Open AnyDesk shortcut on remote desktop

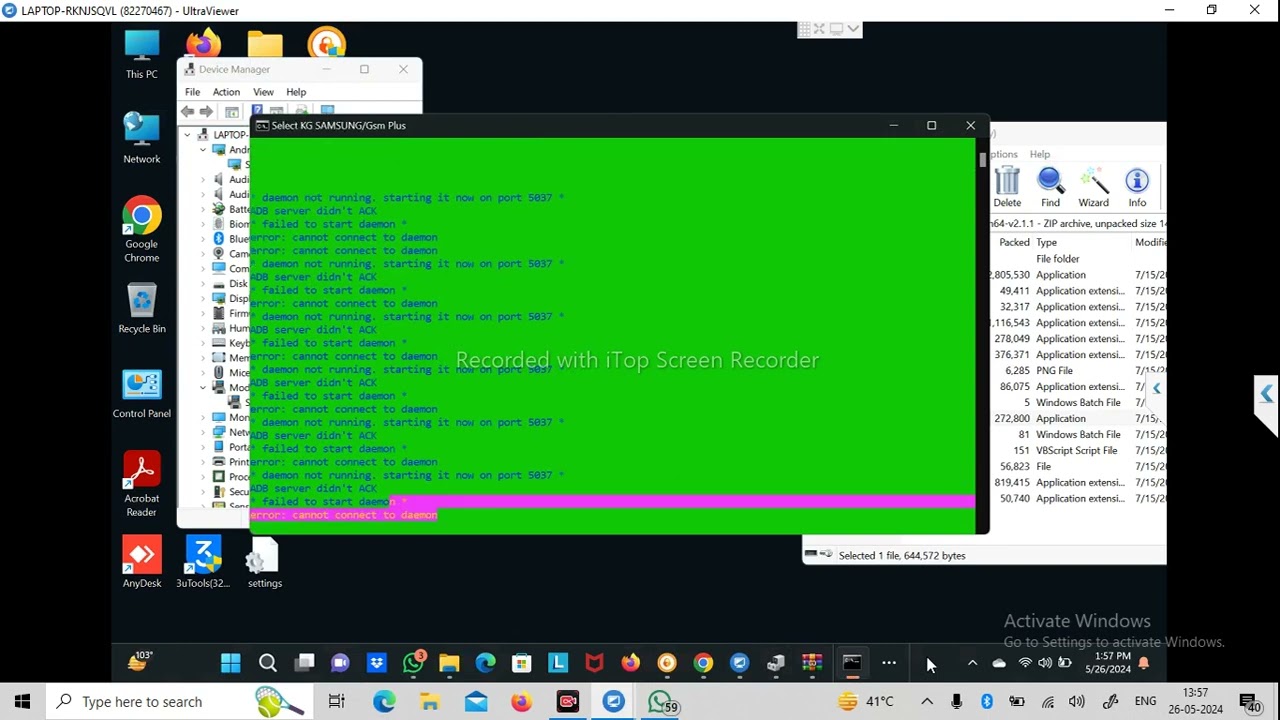click(142, 562)
